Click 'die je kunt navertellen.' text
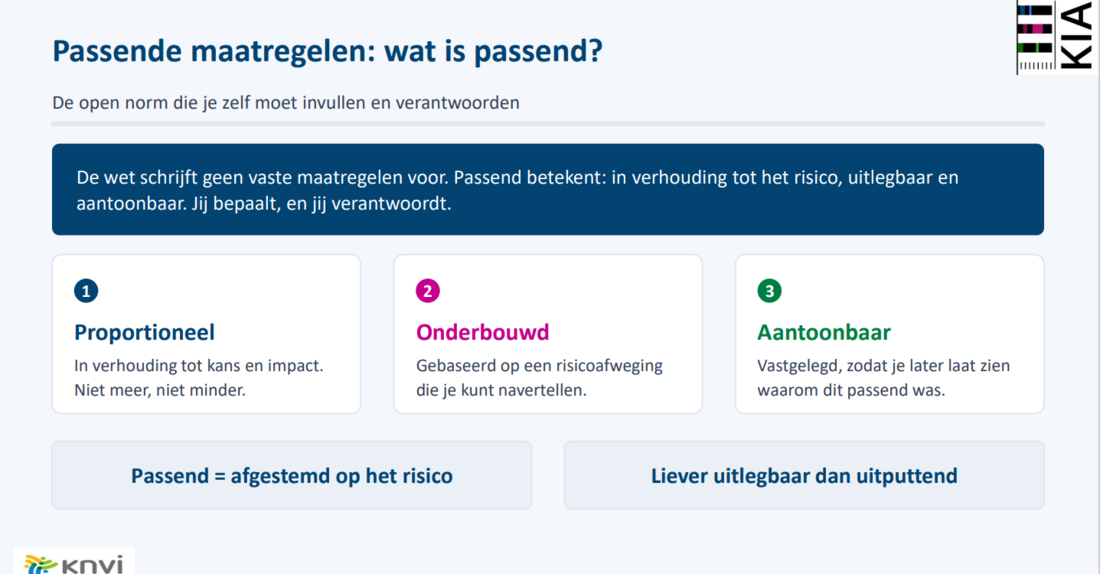The width and height of the screenshot is (1100, 574). point(501,390)
